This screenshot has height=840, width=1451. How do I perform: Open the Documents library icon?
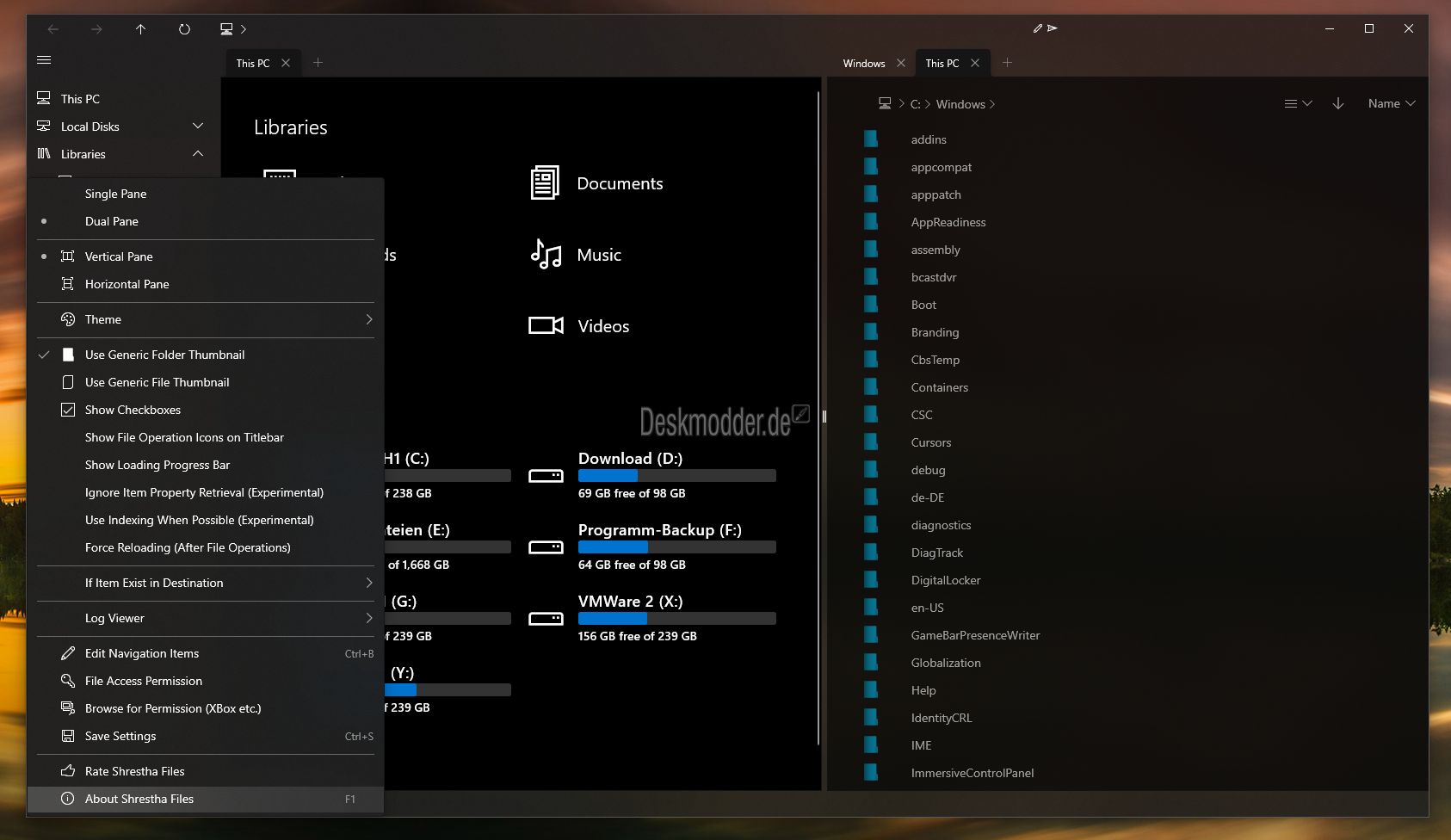coord(545,183)
